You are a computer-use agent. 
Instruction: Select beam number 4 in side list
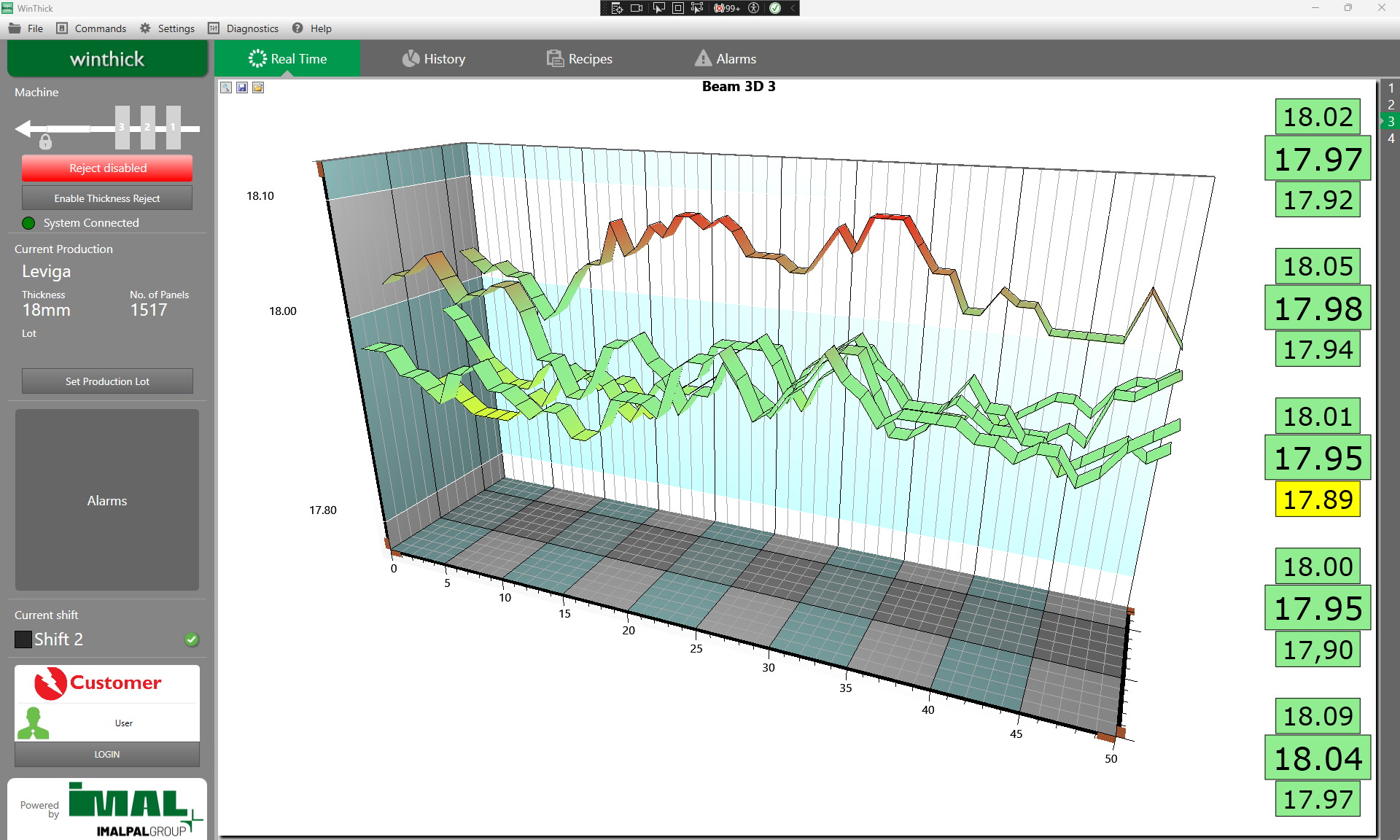(1391, 139)
